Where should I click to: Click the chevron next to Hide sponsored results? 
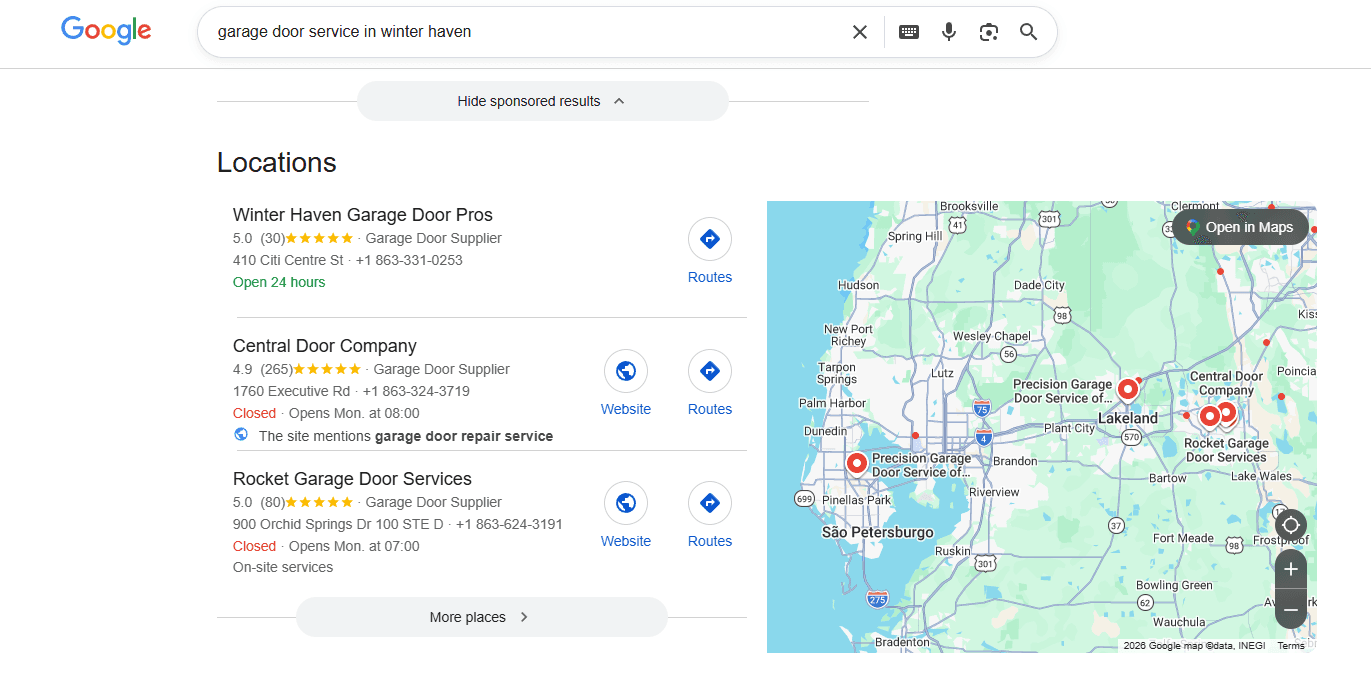(619, 101)
